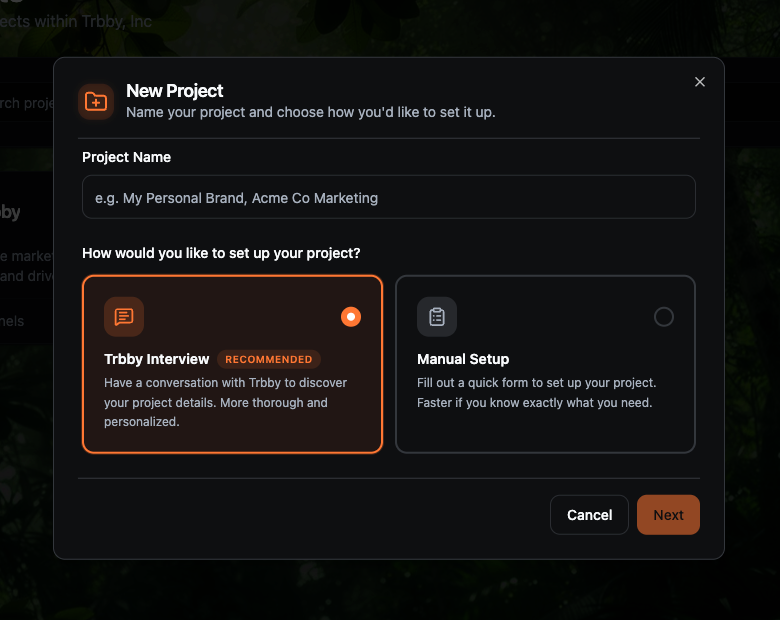Viewport: 780px width, 620px height.
Task: Click the Manual Setup description text
Action: (536, 393)
